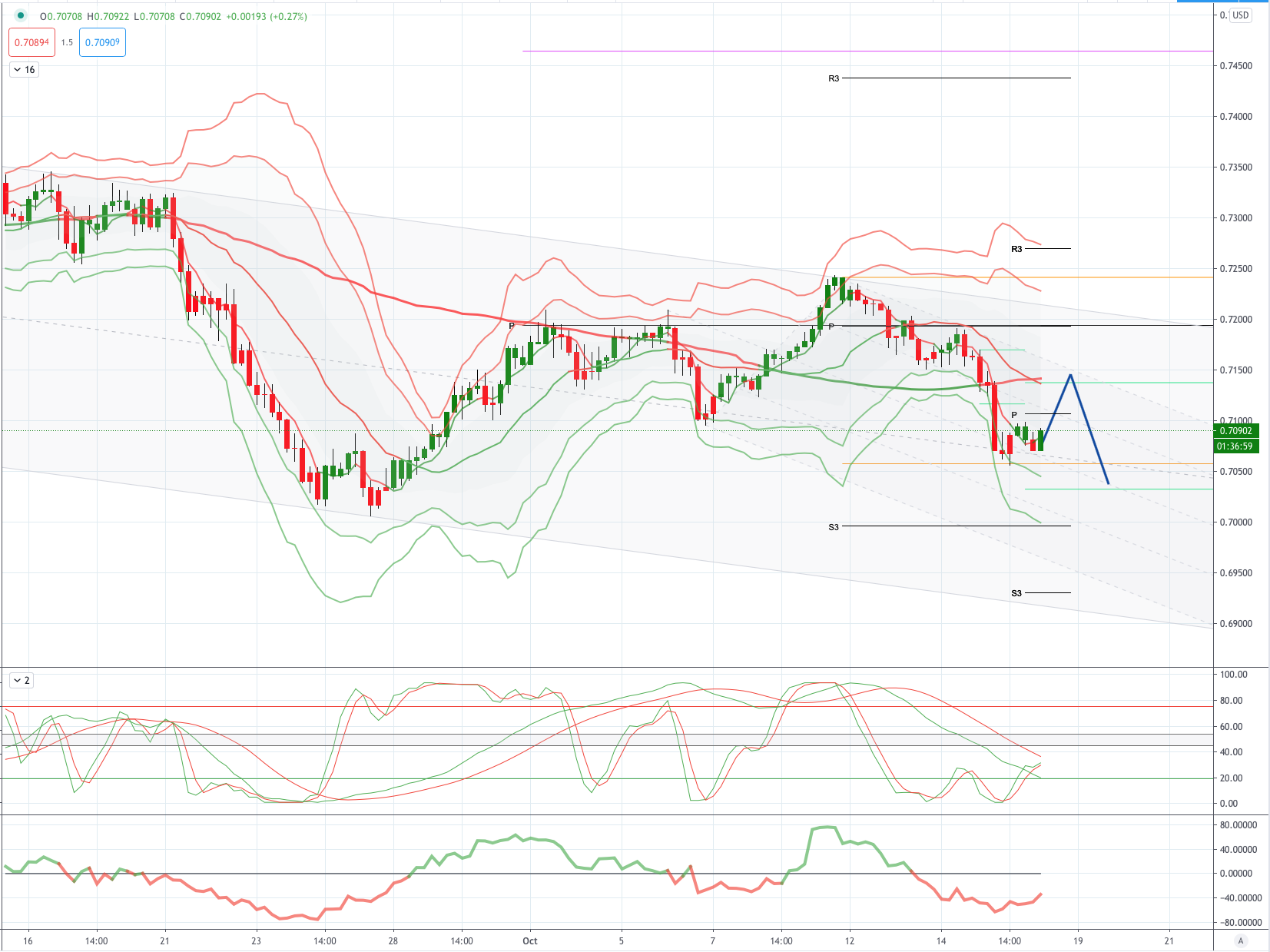Screen dimensions: 1270x952
Task: Click the blue buy price 0.70909 box
Action: point(102,42)
